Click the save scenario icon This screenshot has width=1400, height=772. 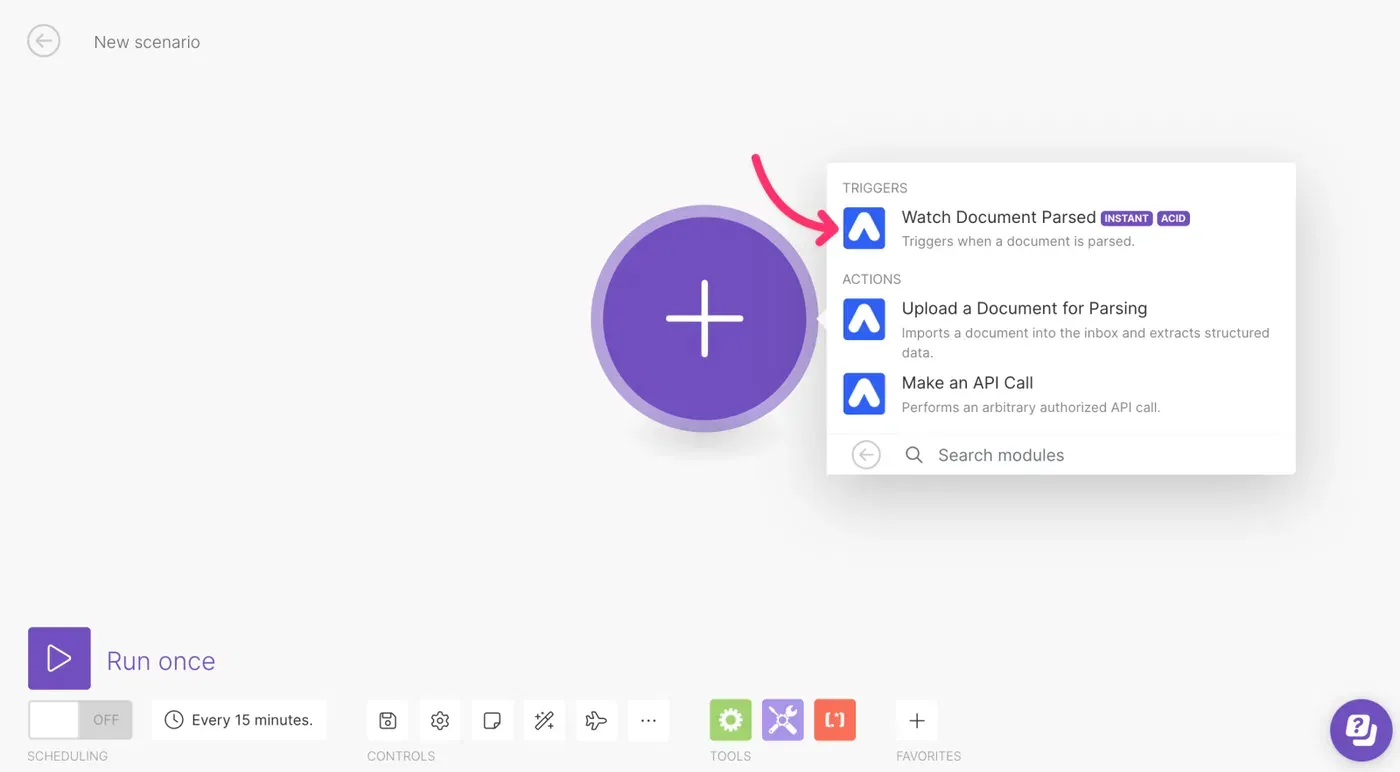click(x=388, y=720)
